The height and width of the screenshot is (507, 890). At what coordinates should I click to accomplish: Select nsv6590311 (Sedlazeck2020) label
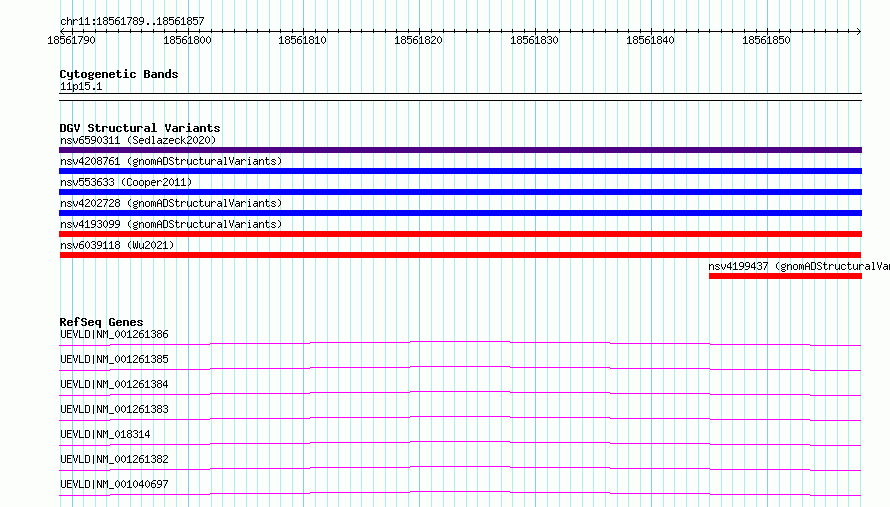coord(138,140)
